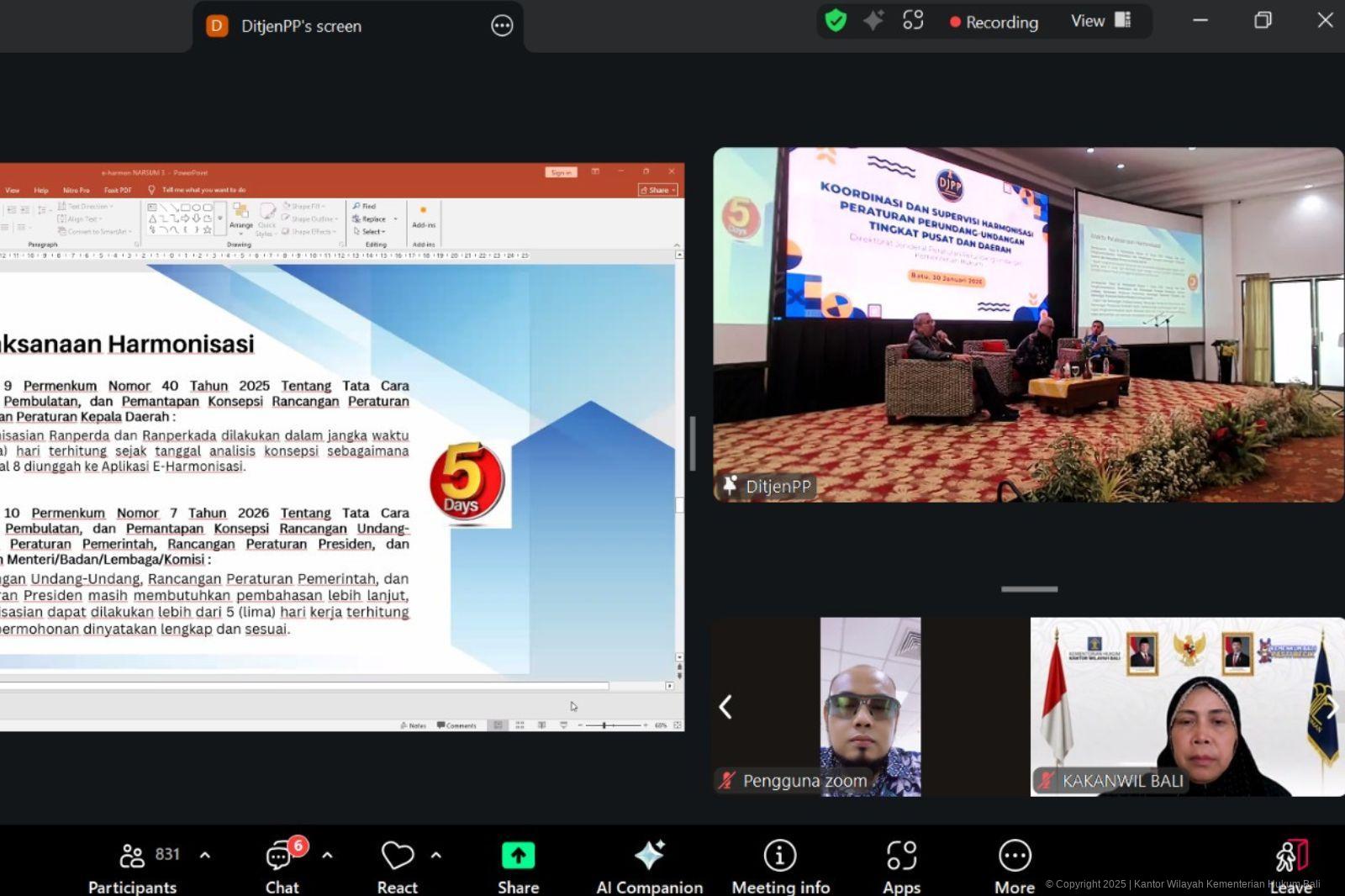Viewport: 1345px width, 896px height.
Task: Select the KAKANWIL BALI video thumbnail
Action: 1187,706
